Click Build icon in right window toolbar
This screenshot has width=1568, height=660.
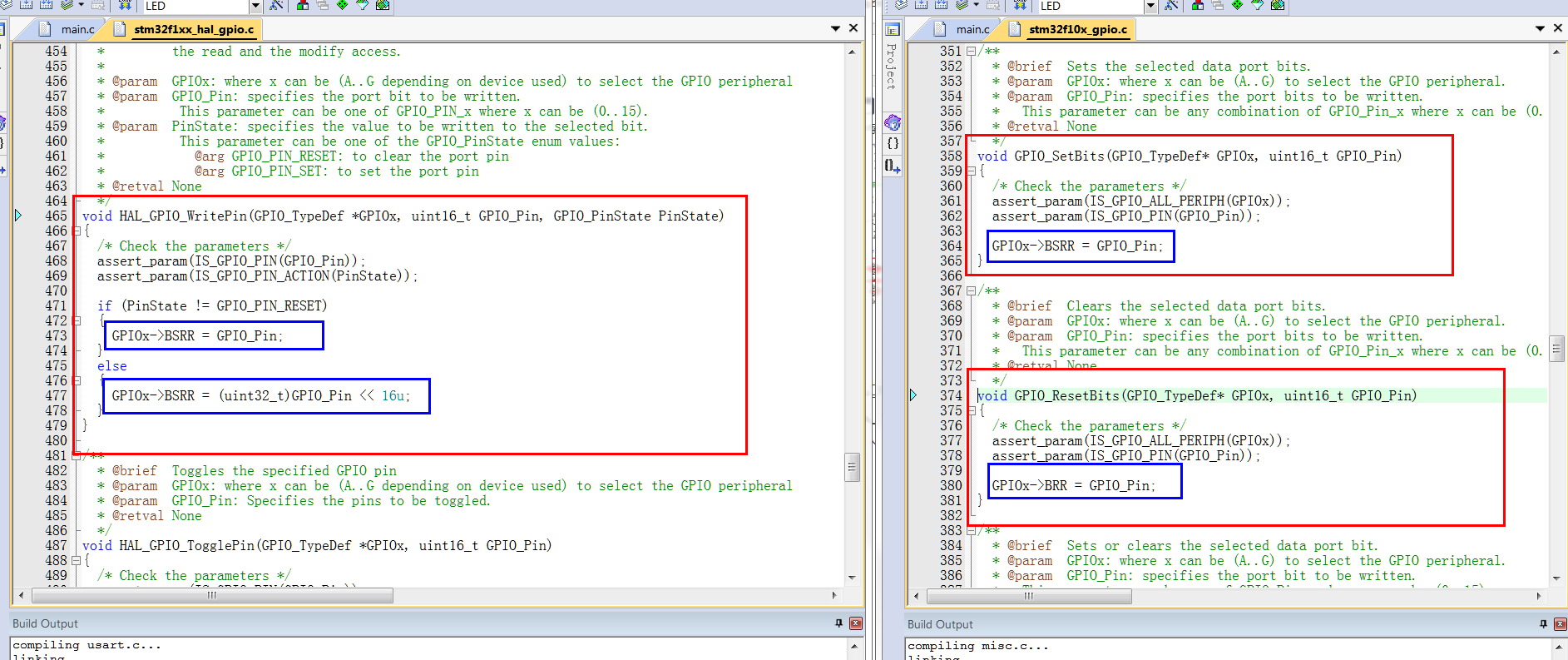tap(922, 5)
